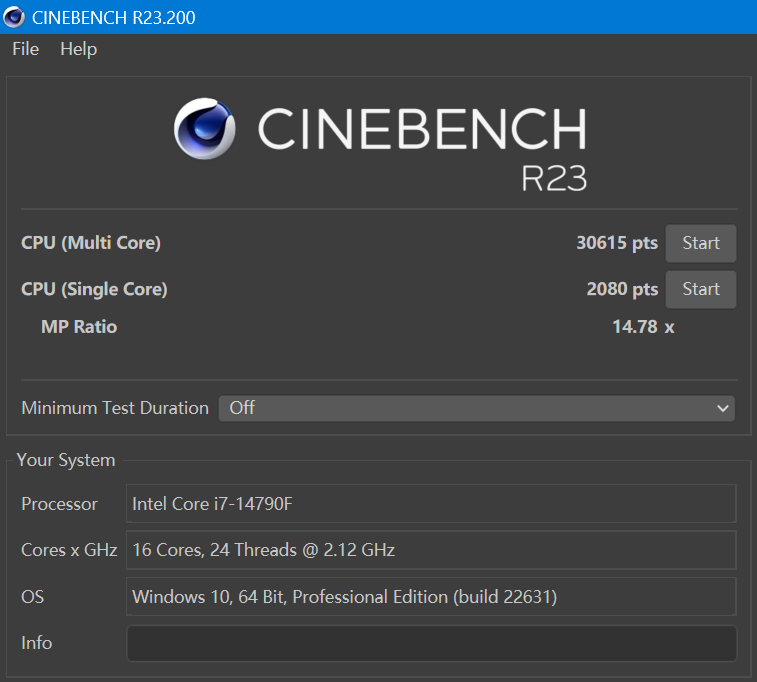Click the CPU (Multi Core) label

tap(91, 243)
